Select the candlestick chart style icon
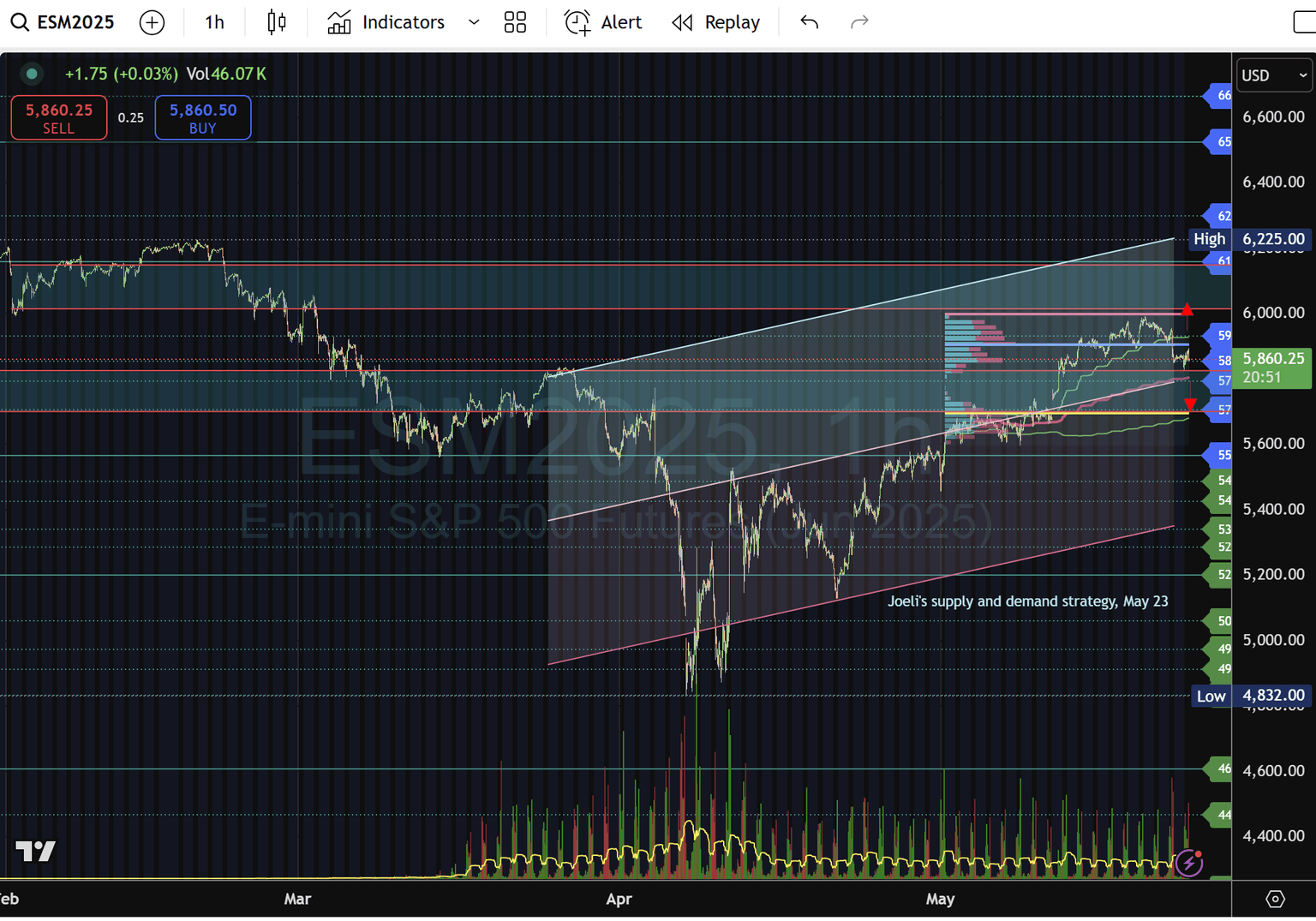Viewport: 1316px width, 921px height. pos(276,22)
